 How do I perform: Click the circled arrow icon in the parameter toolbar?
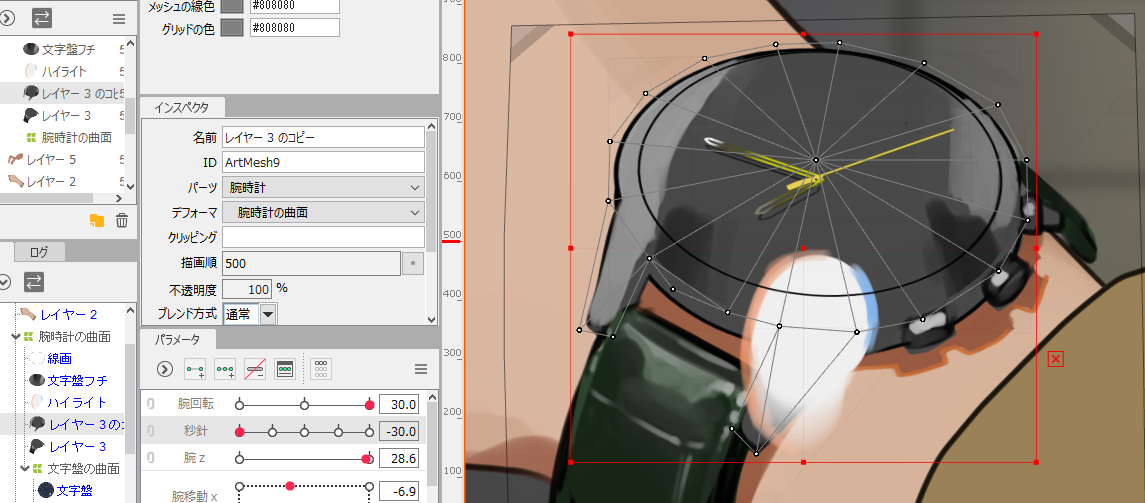click(x=165, y=369)
